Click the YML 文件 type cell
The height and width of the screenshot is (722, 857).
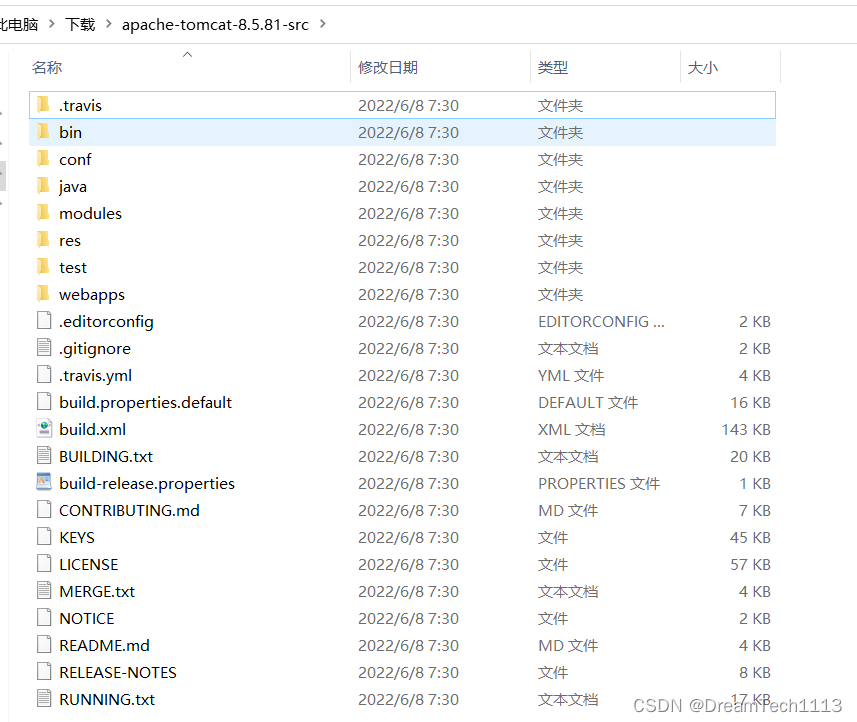pos(571,375)
